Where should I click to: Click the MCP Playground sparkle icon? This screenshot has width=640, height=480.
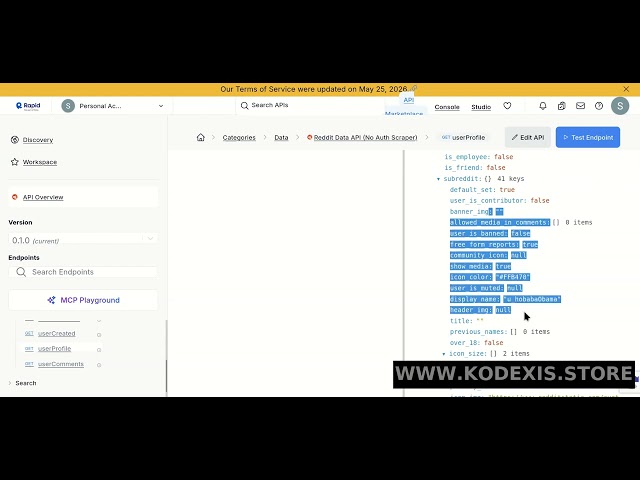[51, 300]
